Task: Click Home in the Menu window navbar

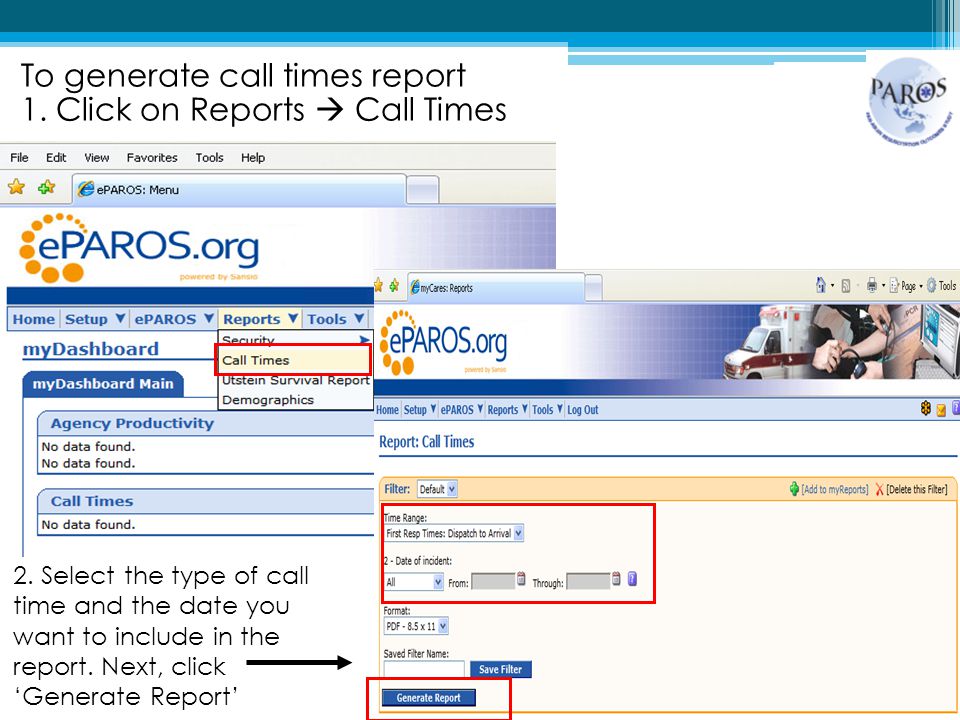Action: coord(34,319)
